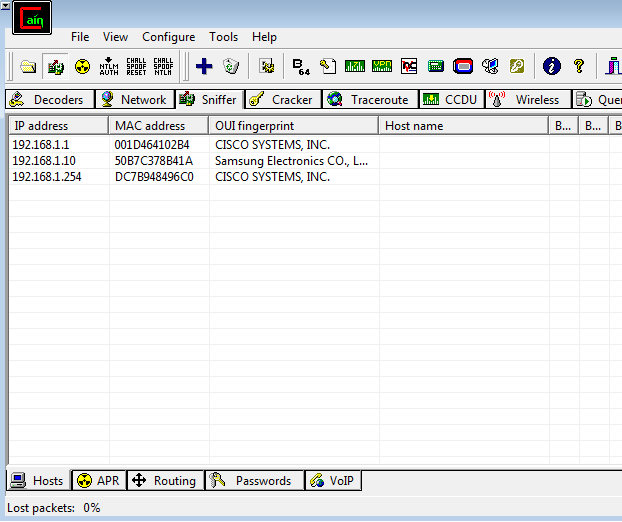Sort by the IP address column header

pos(59,126)
